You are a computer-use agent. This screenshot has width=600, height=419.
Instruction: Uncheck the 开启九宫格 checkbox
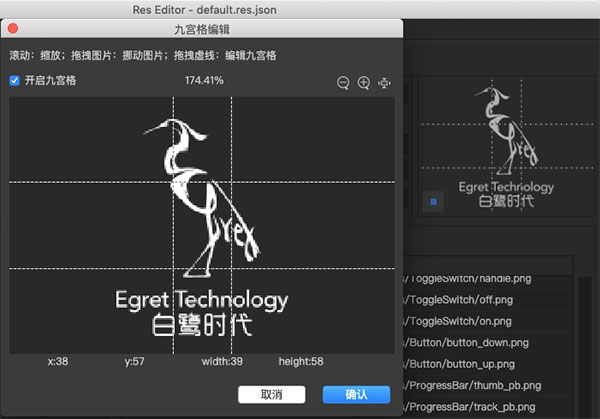(15, 81)
